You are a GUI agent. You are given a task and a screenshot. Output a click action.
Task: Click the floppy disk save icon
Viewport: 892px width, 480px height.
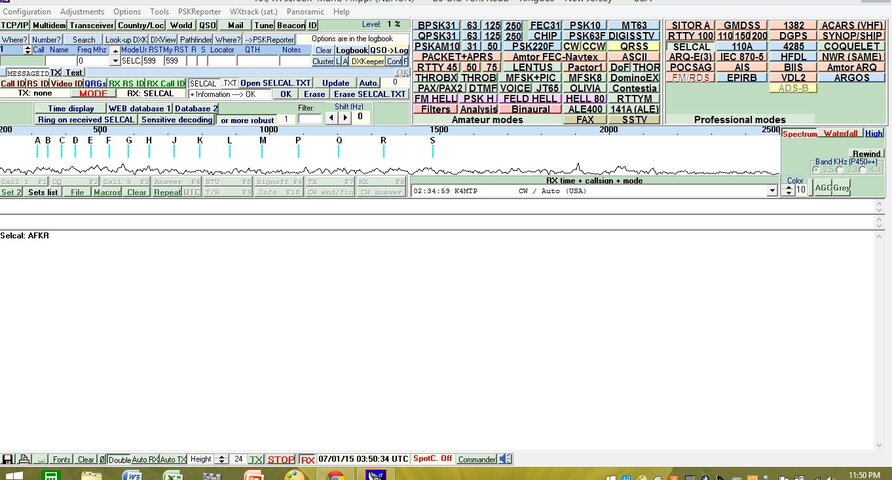(8, 459)
